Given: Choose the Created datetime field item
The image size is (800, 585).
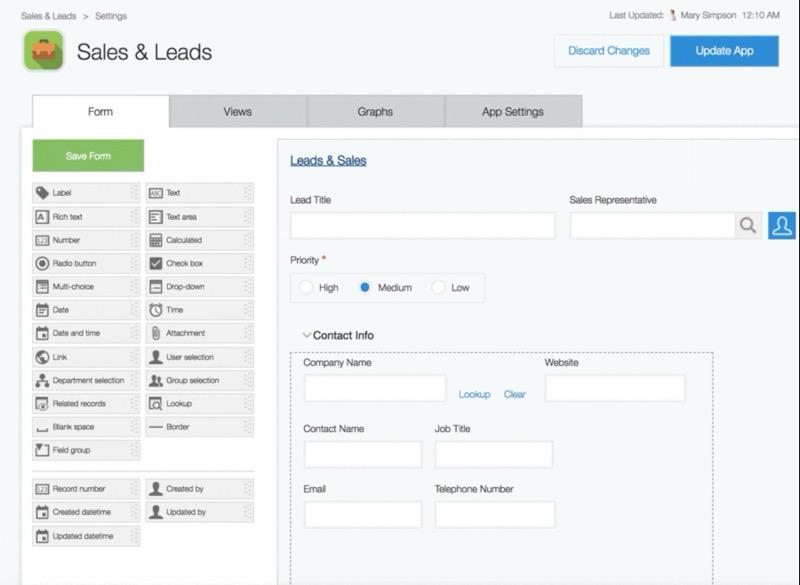Looking at the screenshot, I should (86, 512).
